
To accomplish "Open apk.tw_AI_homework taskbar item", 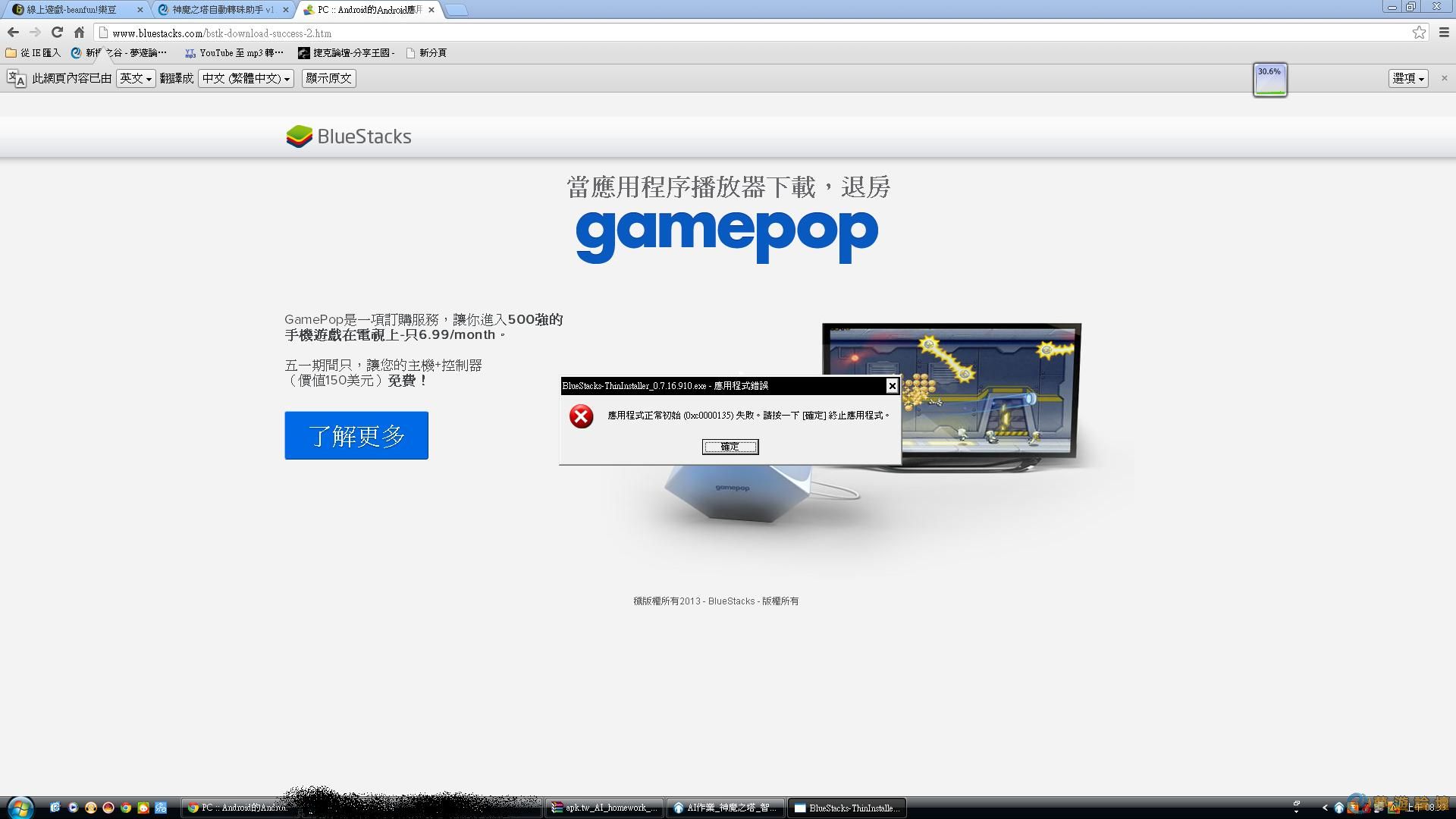I will (x=604, y=808).
